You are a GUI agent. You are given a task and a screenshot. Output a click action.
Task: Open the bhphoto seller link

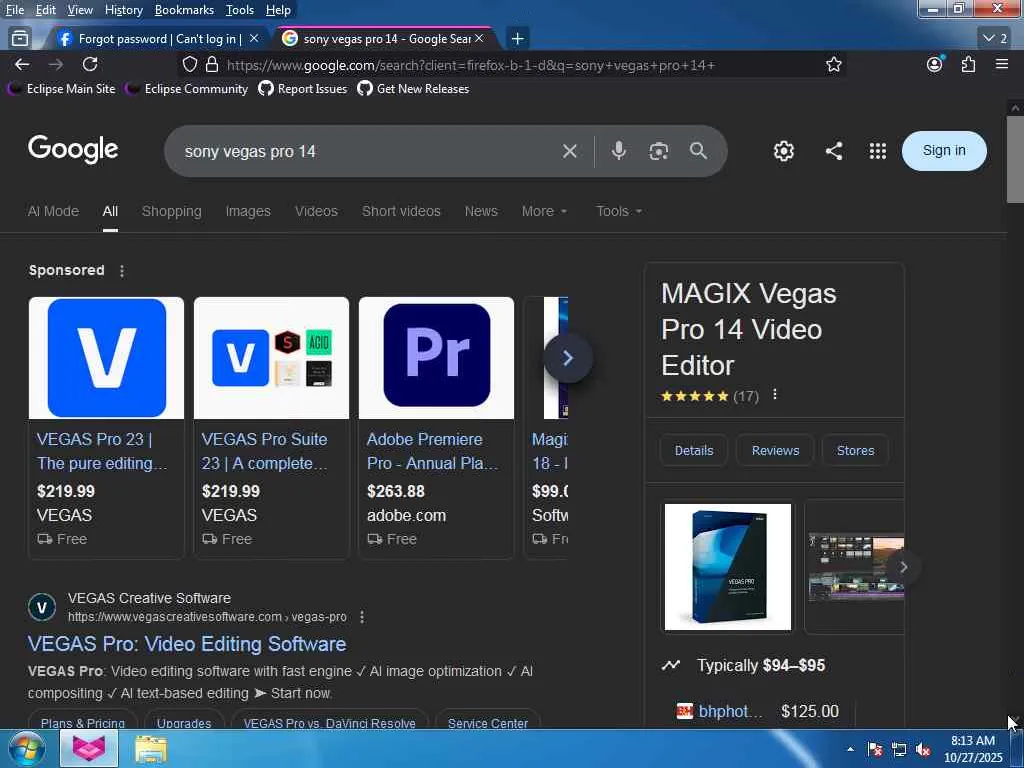[730, 711]
